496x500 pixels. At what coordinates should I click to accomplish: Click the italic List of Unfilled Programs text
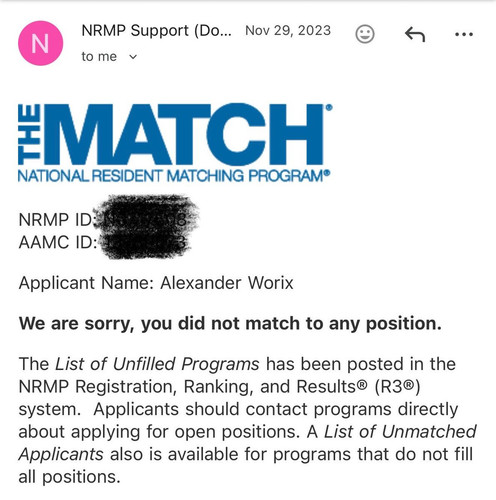pos(157,364)
